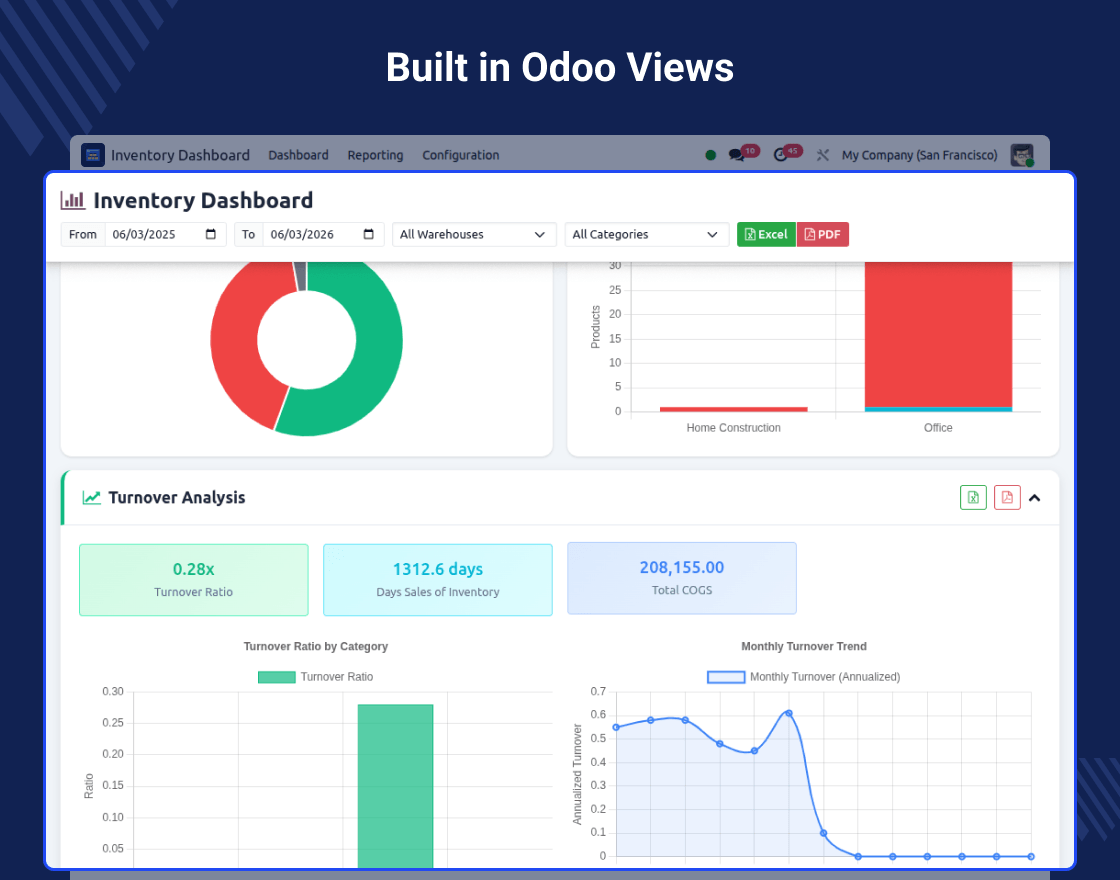Open the Reporting menu

(x=376, y=155)
